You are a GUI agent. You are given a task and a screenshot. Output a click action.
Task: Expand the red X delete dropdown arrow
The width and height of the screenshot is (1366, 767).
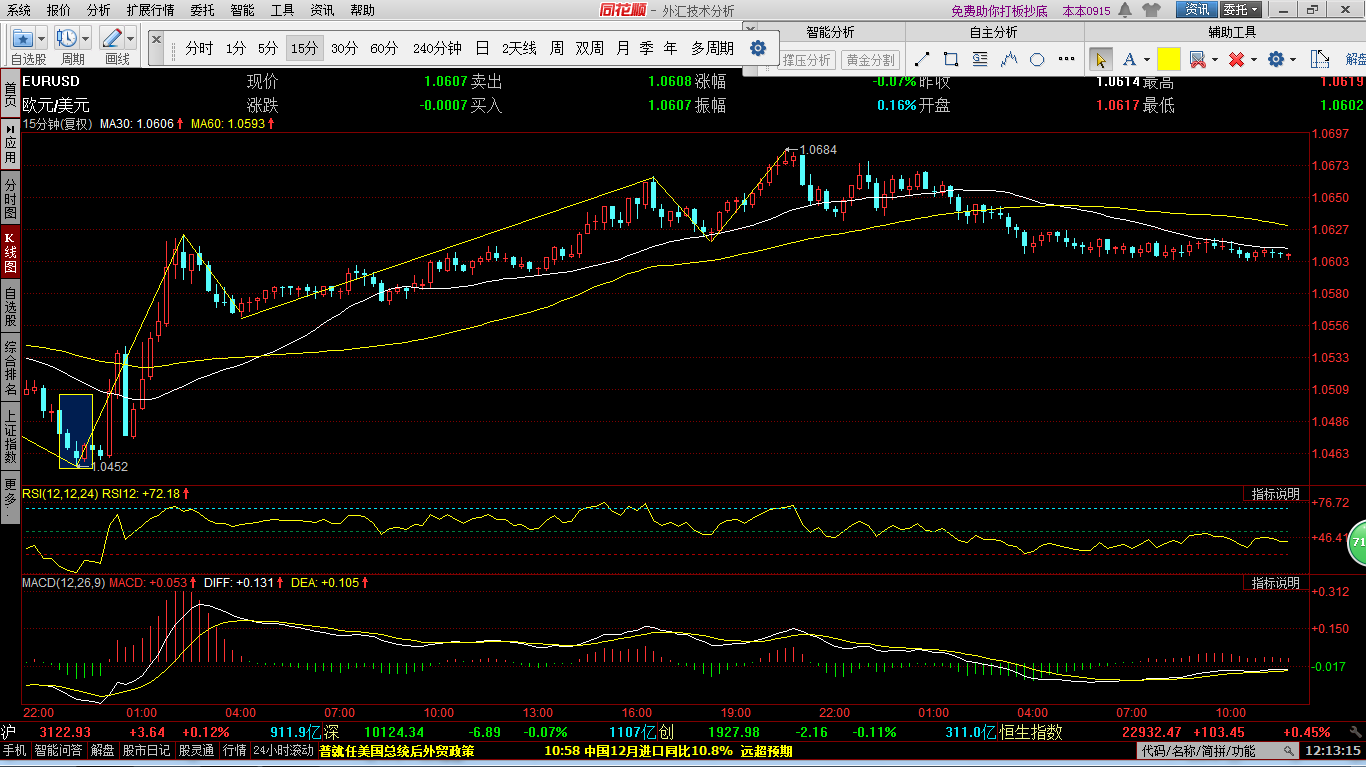tap(1252, 60)
